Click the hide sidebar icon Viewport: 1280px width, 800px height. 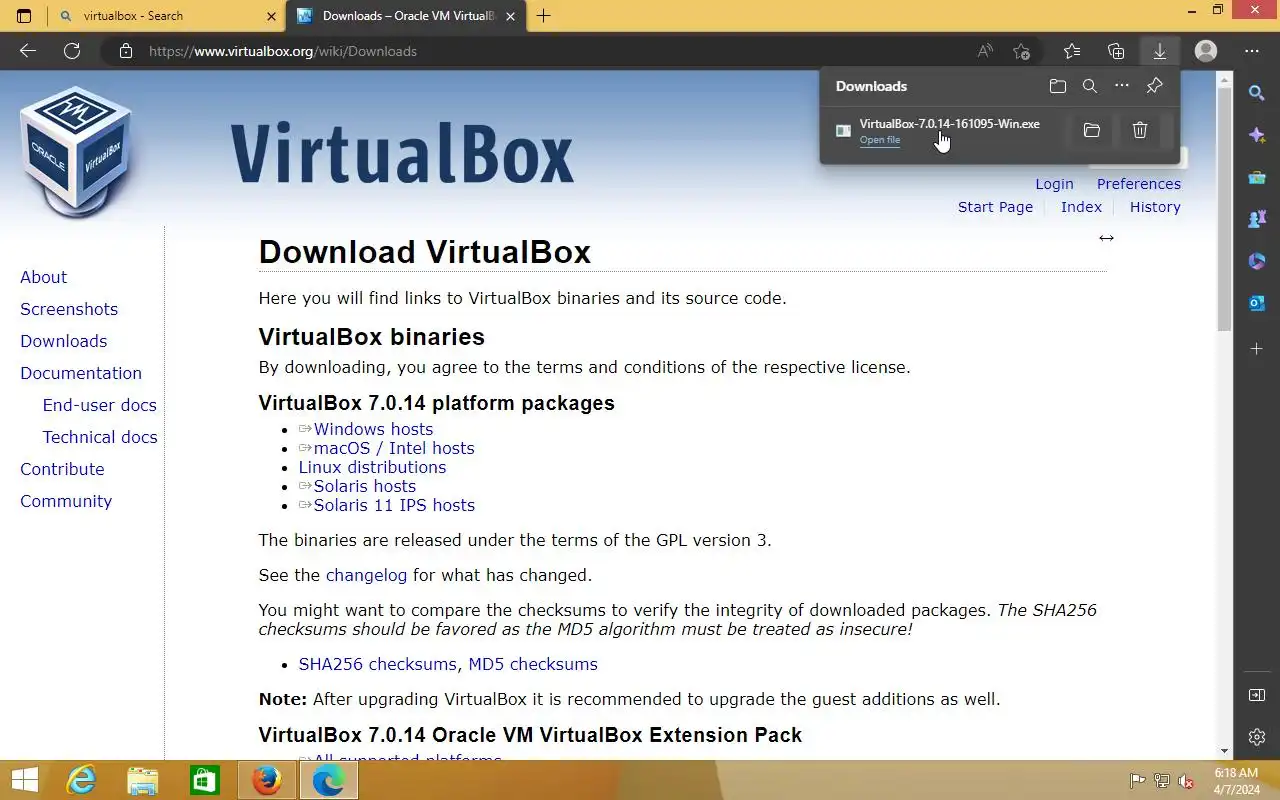[x=1257, y=695]
